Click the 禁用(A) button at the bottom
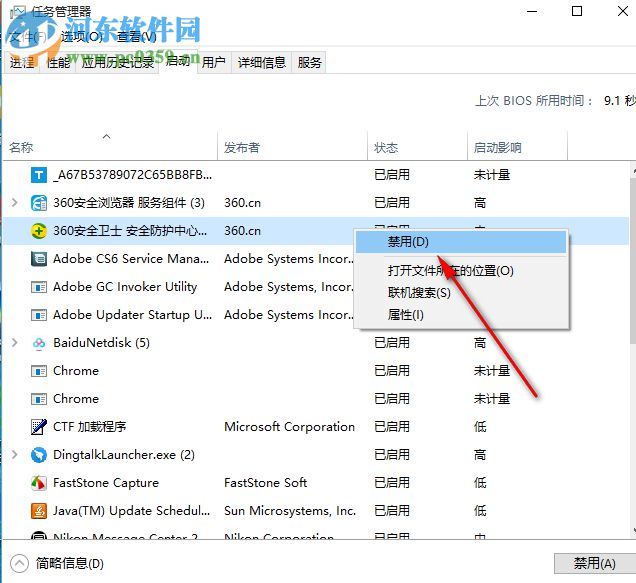Screen dimensions: 636x583 (595, 563)
